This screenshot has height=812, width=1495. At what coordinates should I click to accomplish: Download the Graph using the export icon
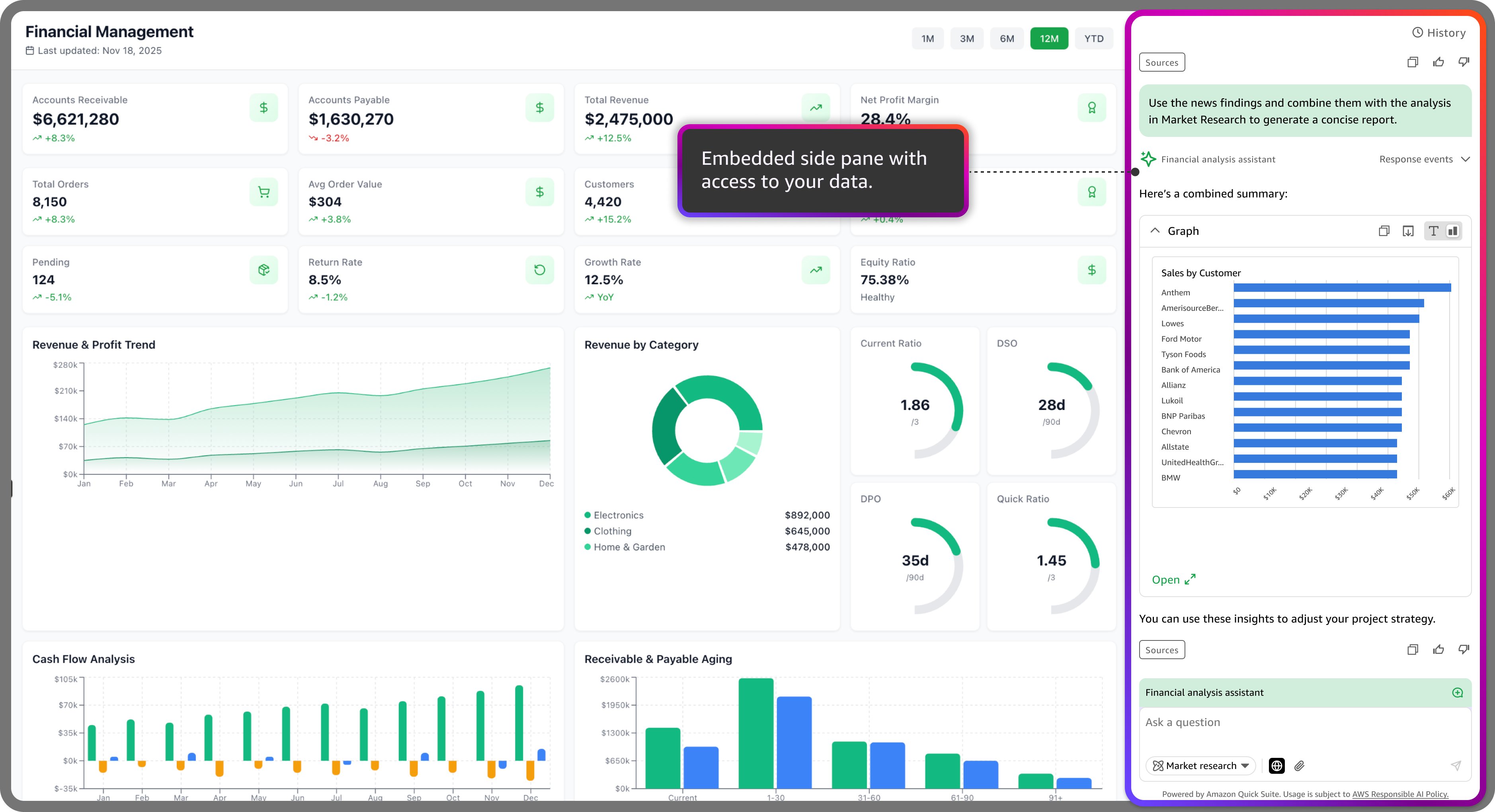[x=1408, y=231]
